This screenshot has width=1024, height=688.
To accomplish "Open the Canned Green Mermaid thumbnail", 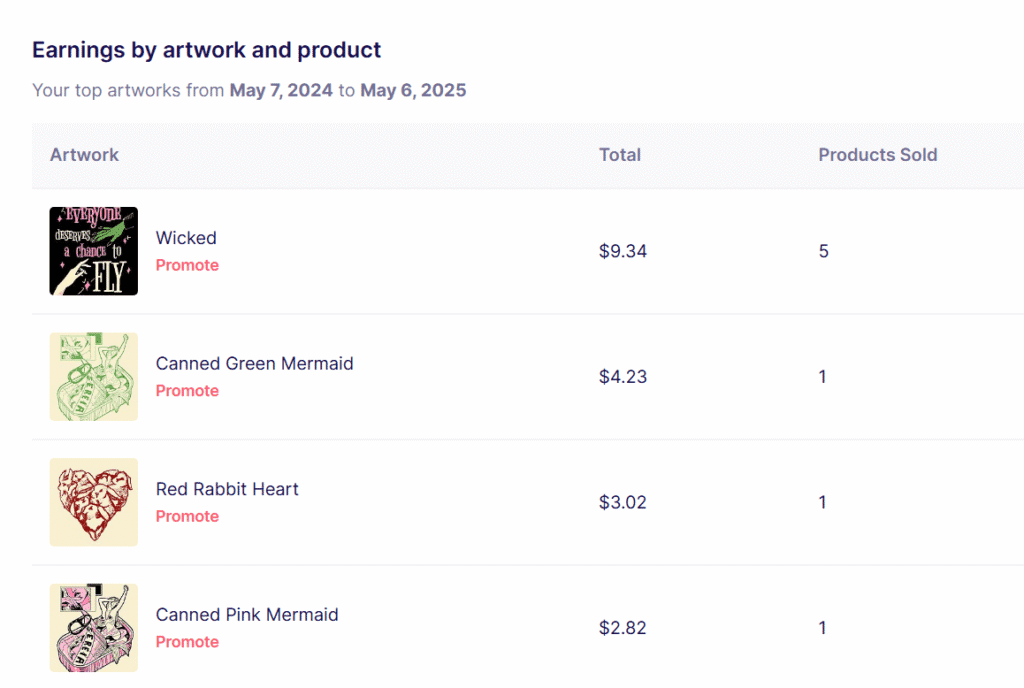I will point(93,377).
